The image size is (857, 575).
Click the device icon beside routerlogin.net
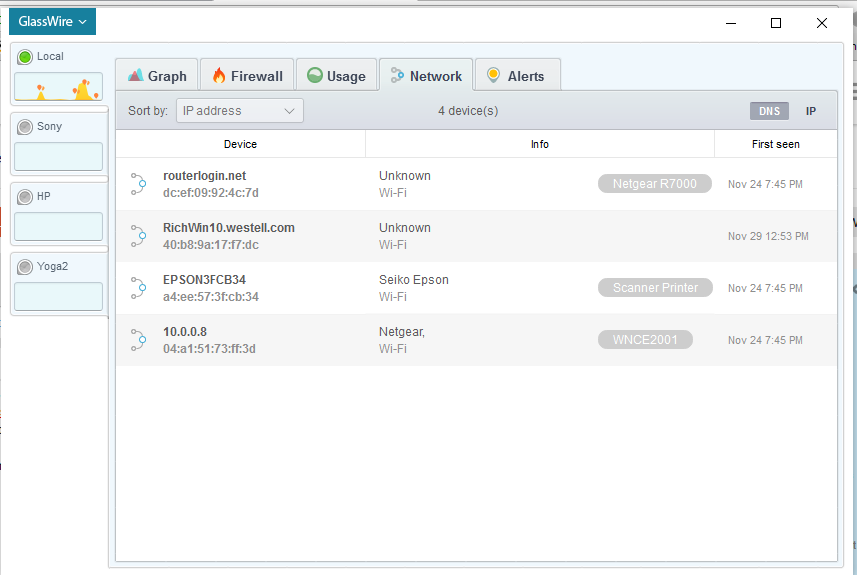click(138, 184)
